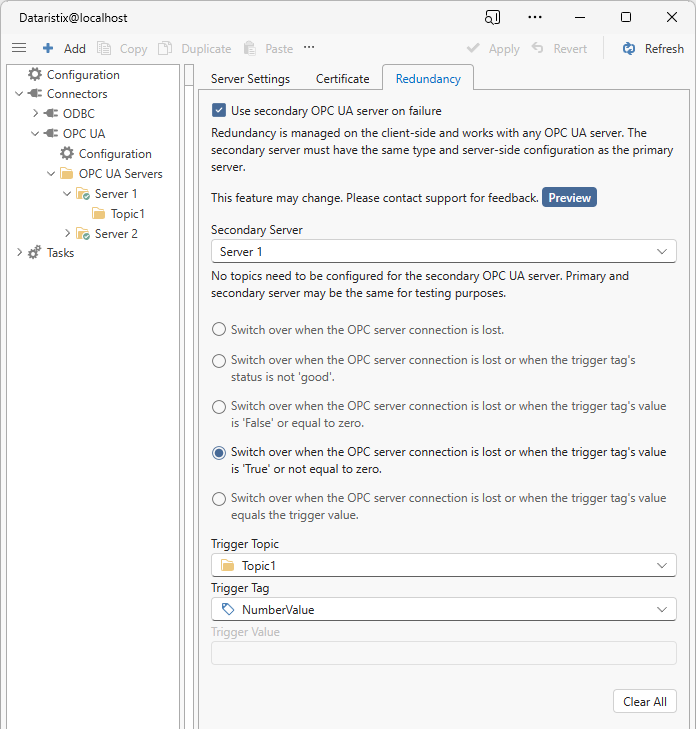Uncheck Use secondary OPC UA server on failure
Image resolution: width=696 pixels, height=729 pixels.
tap(219, 111)
